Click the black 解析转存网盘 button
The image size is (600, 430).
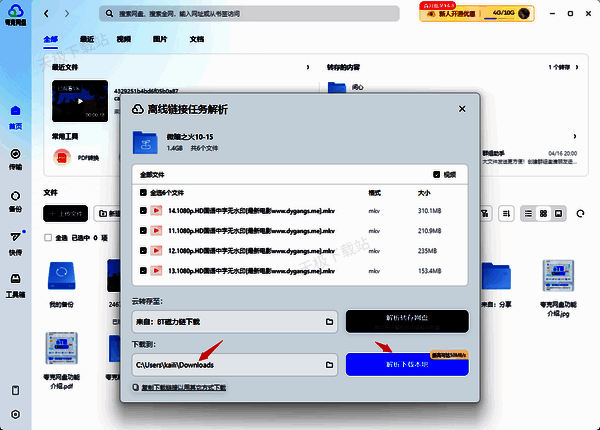click(406, 322)
